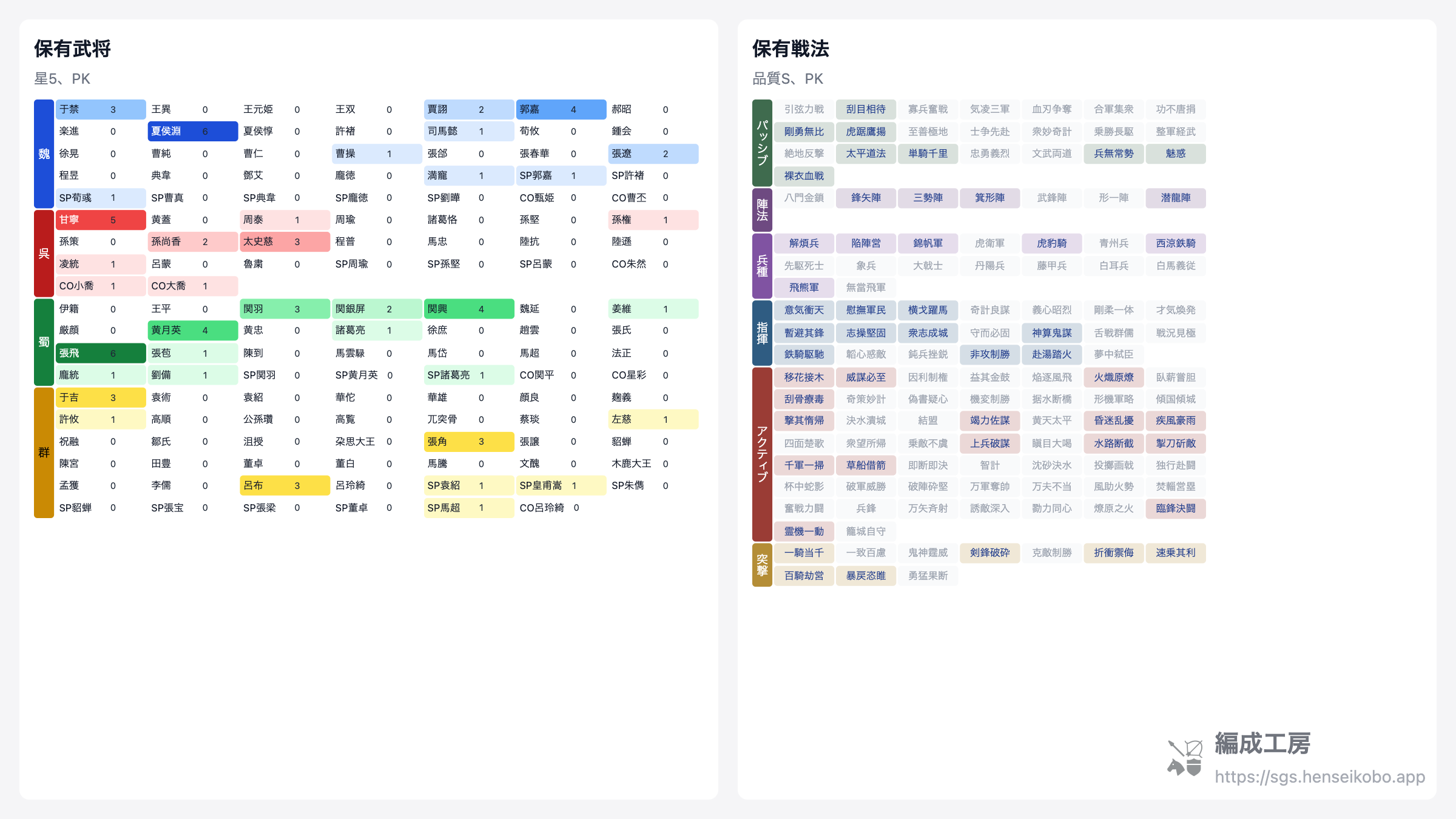This screenshot has height=819, width=1456.
Task: Switch to the 保有戦法 section
Action: [x=790, y=49]
